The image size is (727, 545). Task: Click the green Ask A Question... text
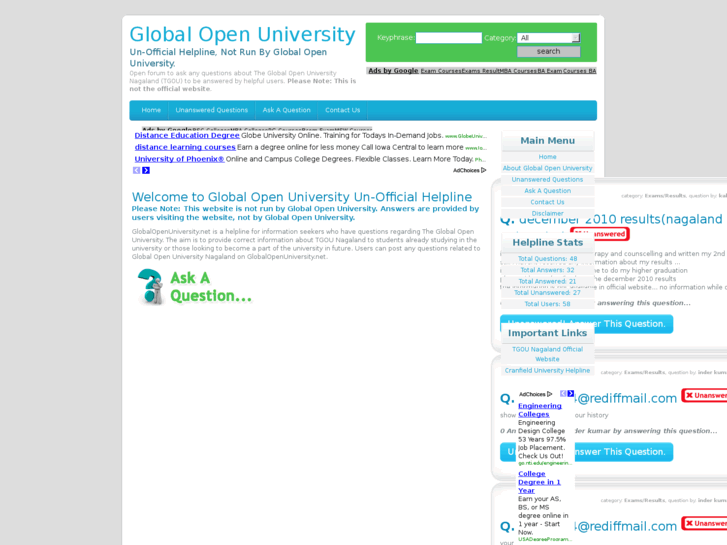[211, 287]
